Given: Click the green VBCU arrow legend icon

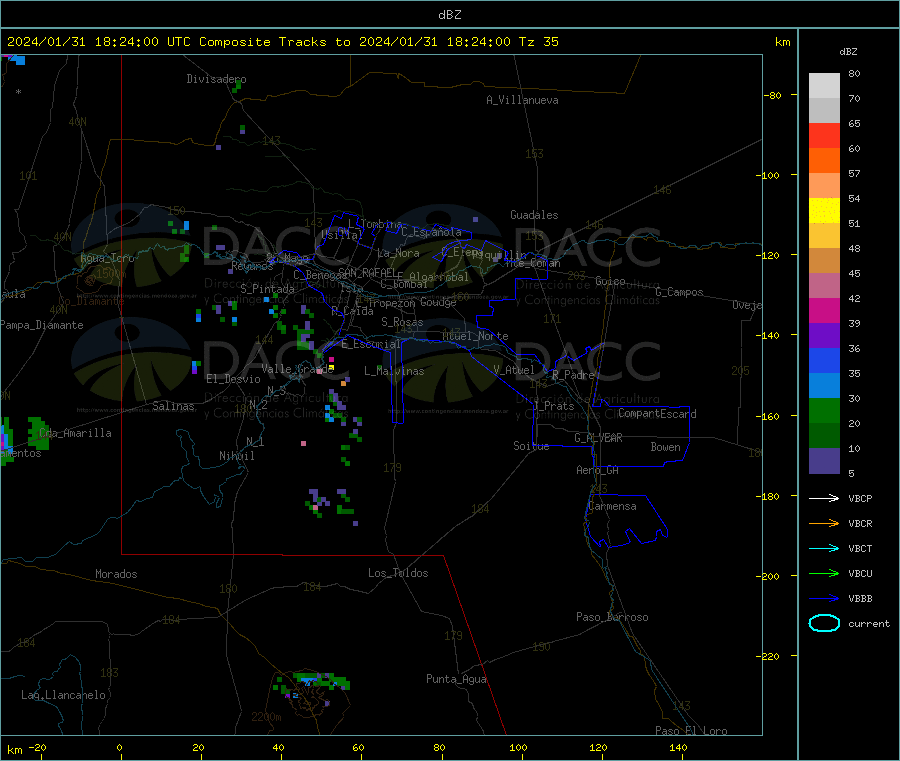Looking at the screenshot, I should (824, 573).
